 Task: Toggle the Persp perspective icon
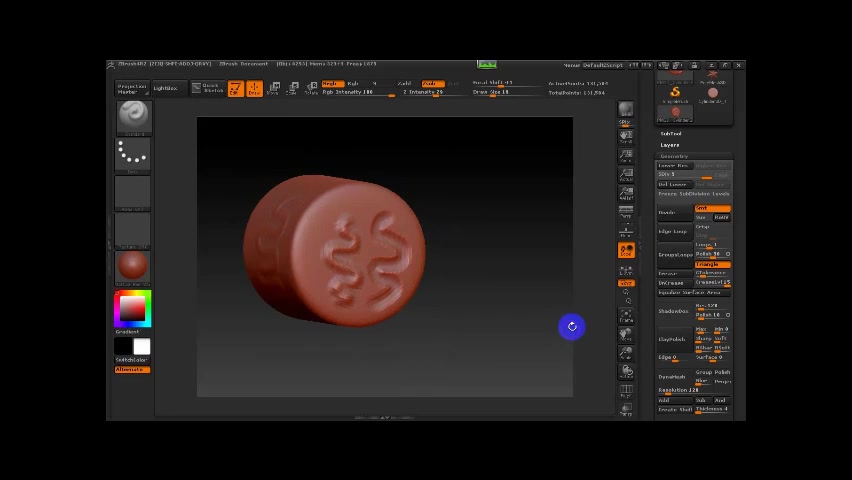626,212
